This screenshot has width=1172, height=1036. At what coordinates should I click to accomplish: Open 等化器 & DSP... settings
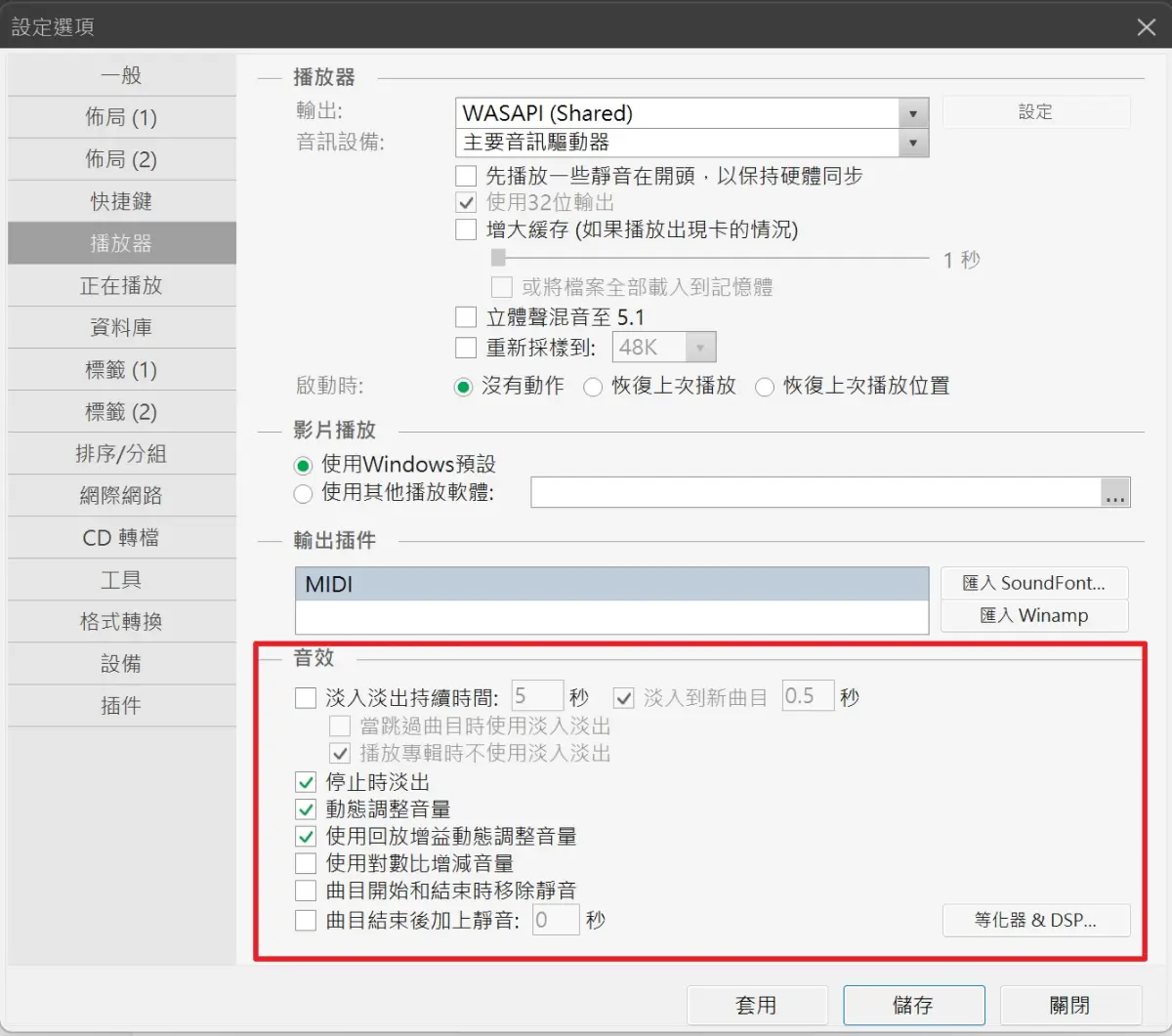click(x=1036, y=920)
